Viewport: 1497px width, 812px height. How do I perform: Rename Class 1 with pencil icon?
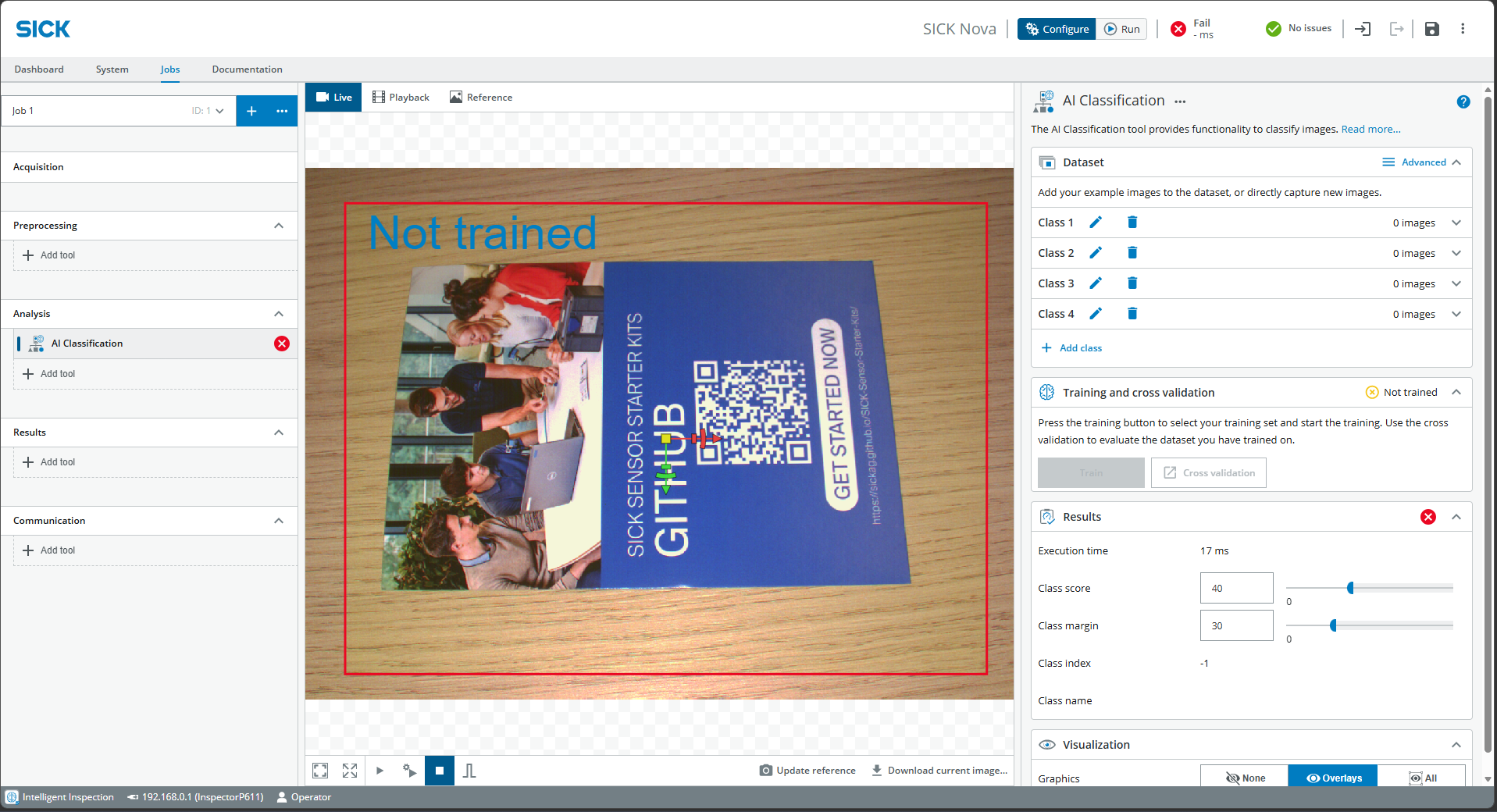[x=1096, y=223]
